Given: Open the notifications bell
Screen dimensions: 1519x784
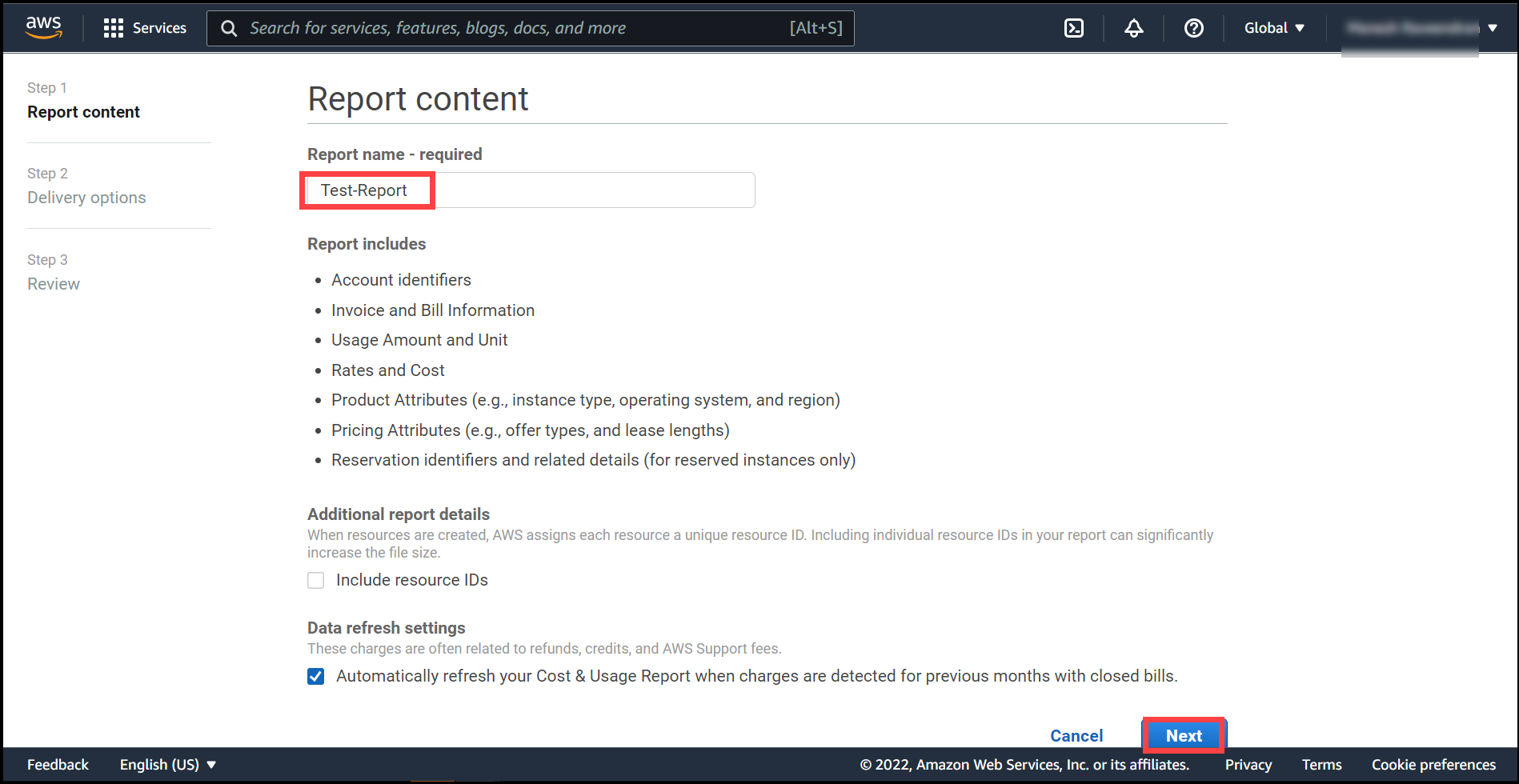Looking at the screenshot, I should 1134,28.
